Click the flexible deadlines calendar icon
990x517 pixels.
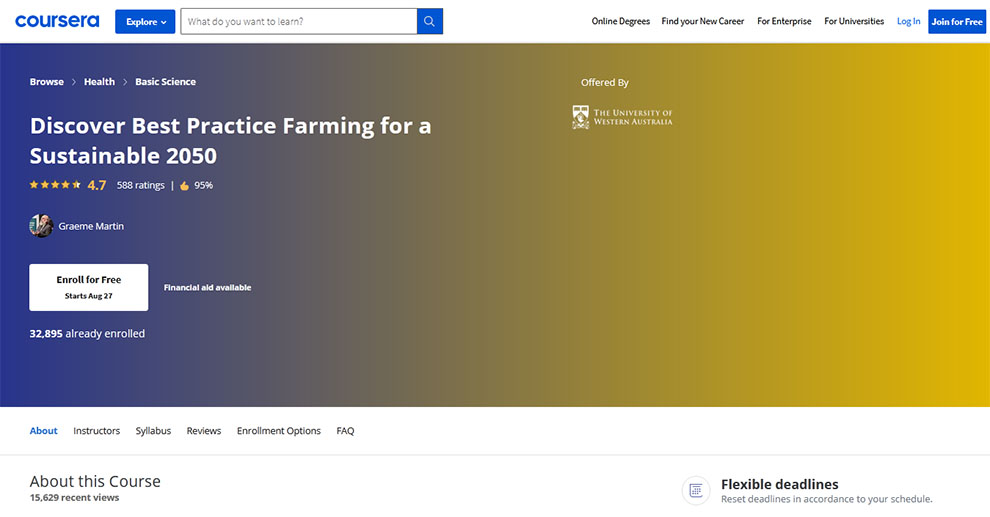point(696,490)
